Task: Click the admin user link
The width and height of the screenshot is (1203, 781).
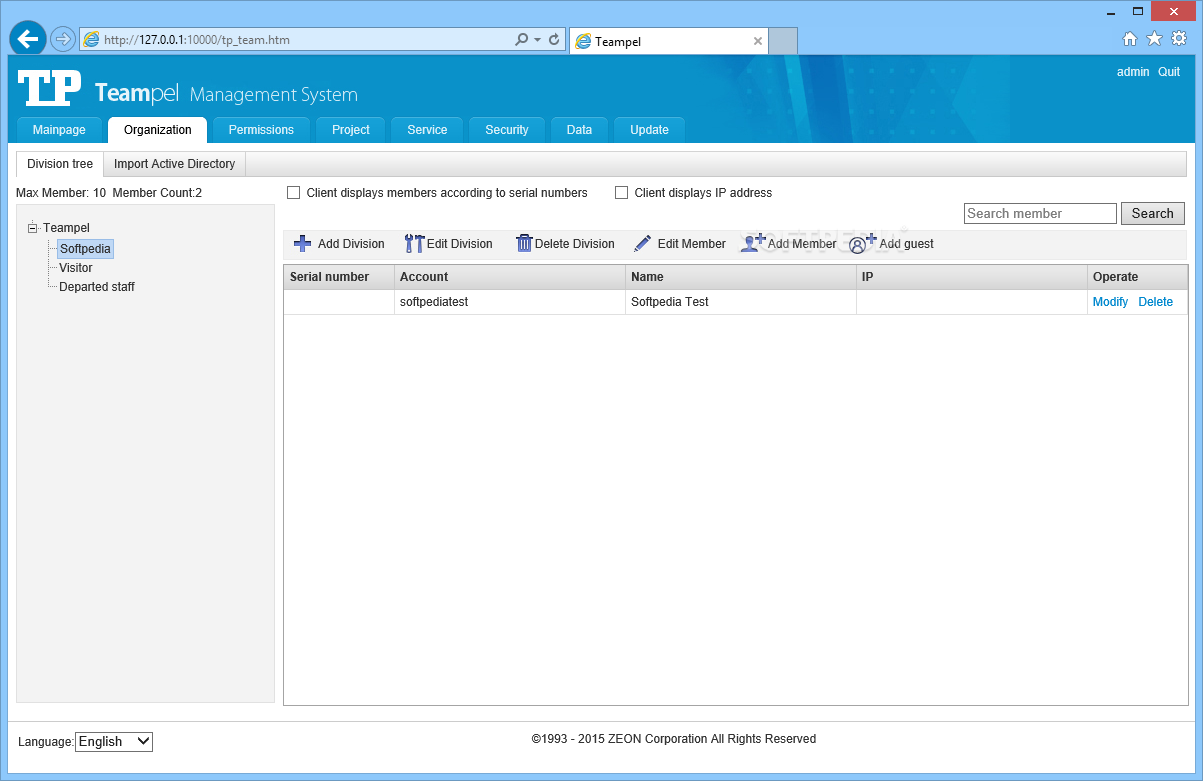Action: click(1133, 72)
